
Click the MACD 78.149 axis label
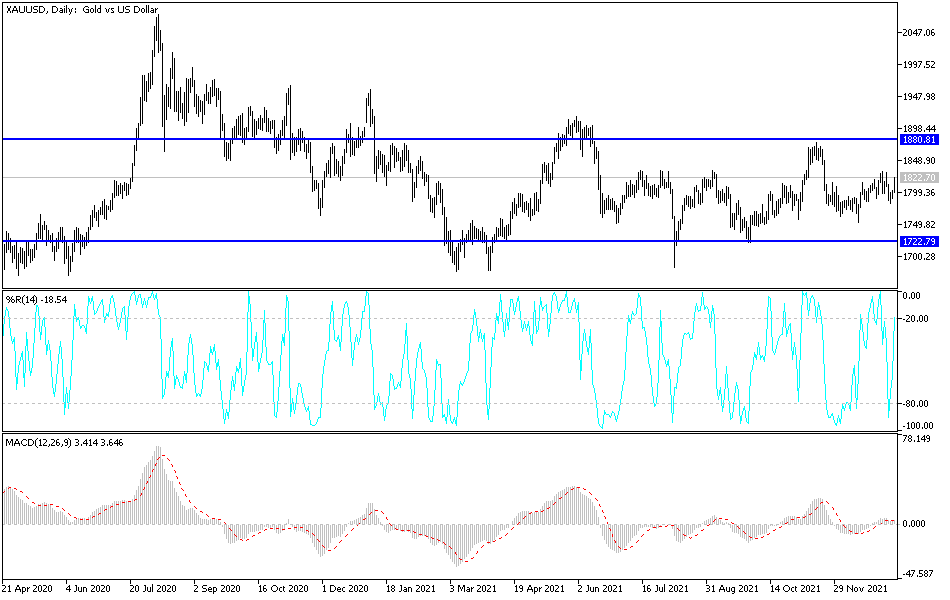[916, 439]
